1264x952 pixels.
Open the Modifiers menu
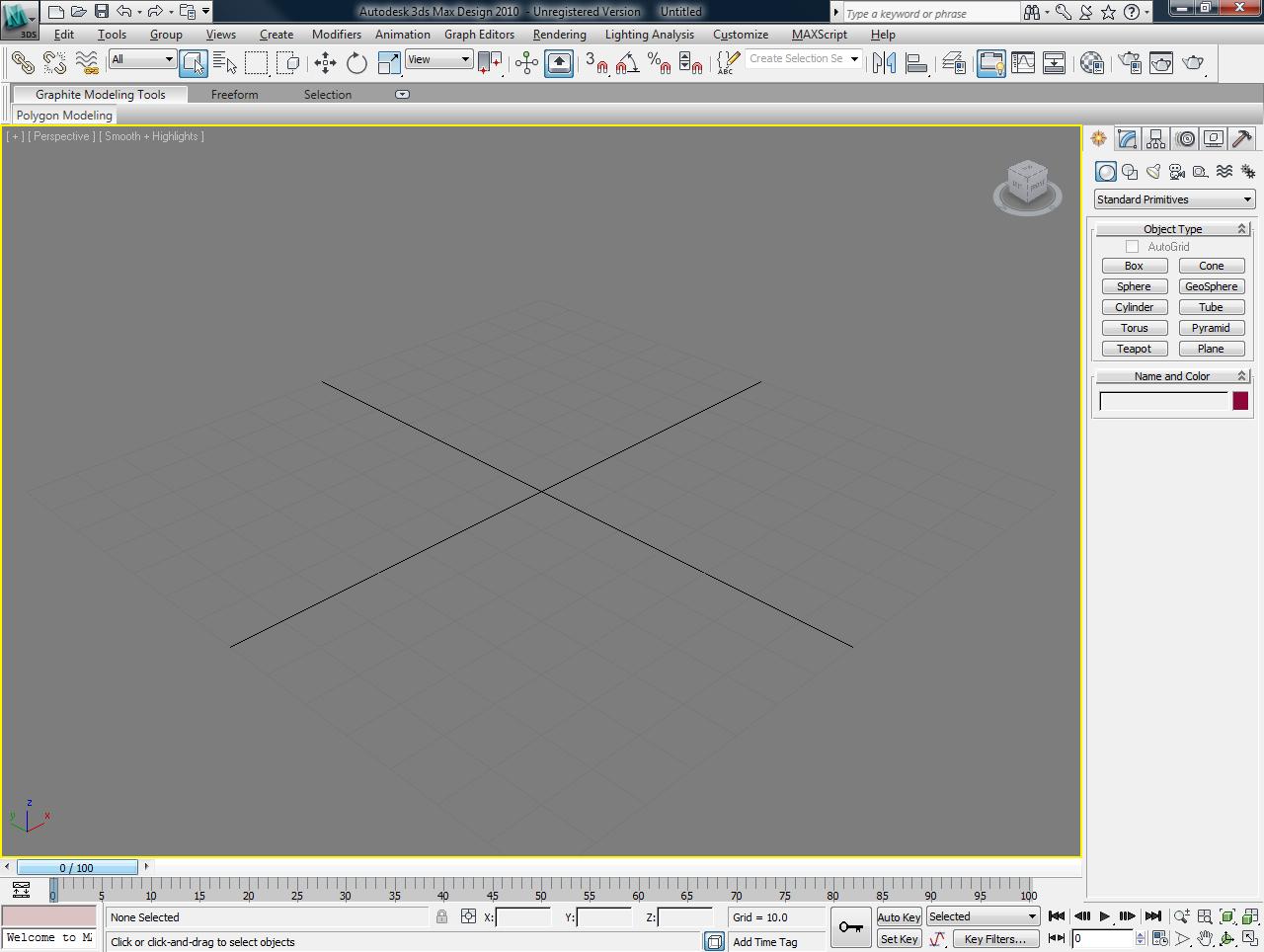point(336,35)
